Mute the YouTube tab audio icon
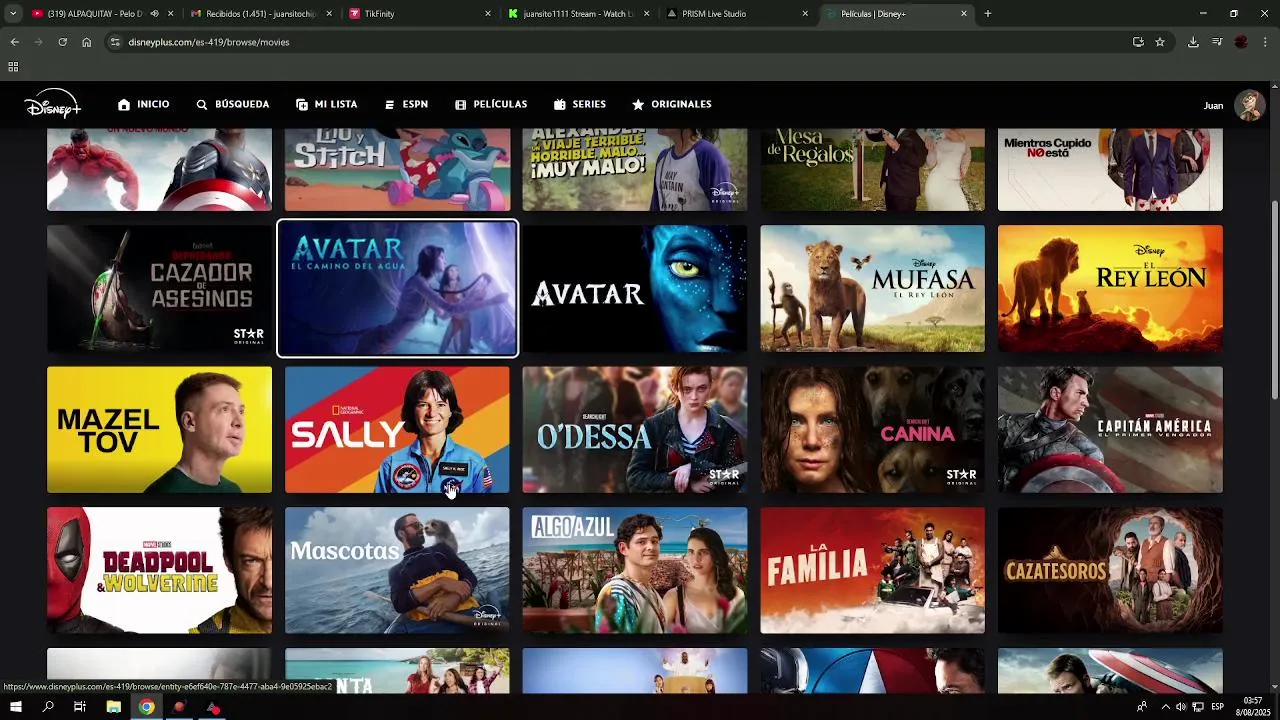The image size is (1280, 720). coord(154,14)
